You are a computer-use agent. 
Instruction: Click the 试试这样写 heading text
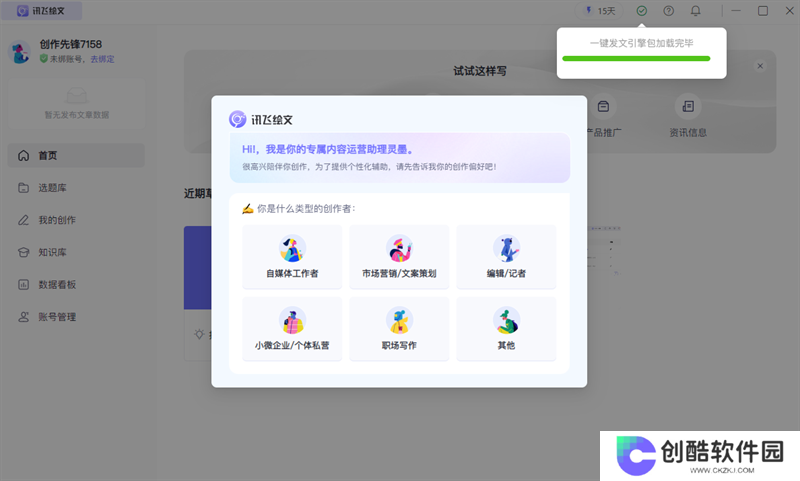pyautogui.click(x=480, y=71)
